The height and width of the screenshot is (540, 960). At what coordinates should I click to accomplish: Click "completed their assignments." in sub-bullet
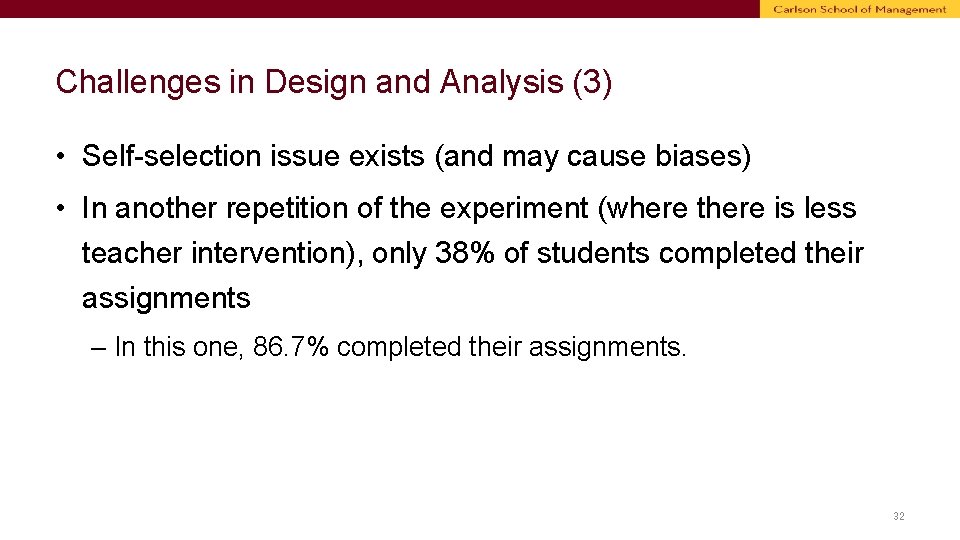pyautogui.click(x=511, y=347)
